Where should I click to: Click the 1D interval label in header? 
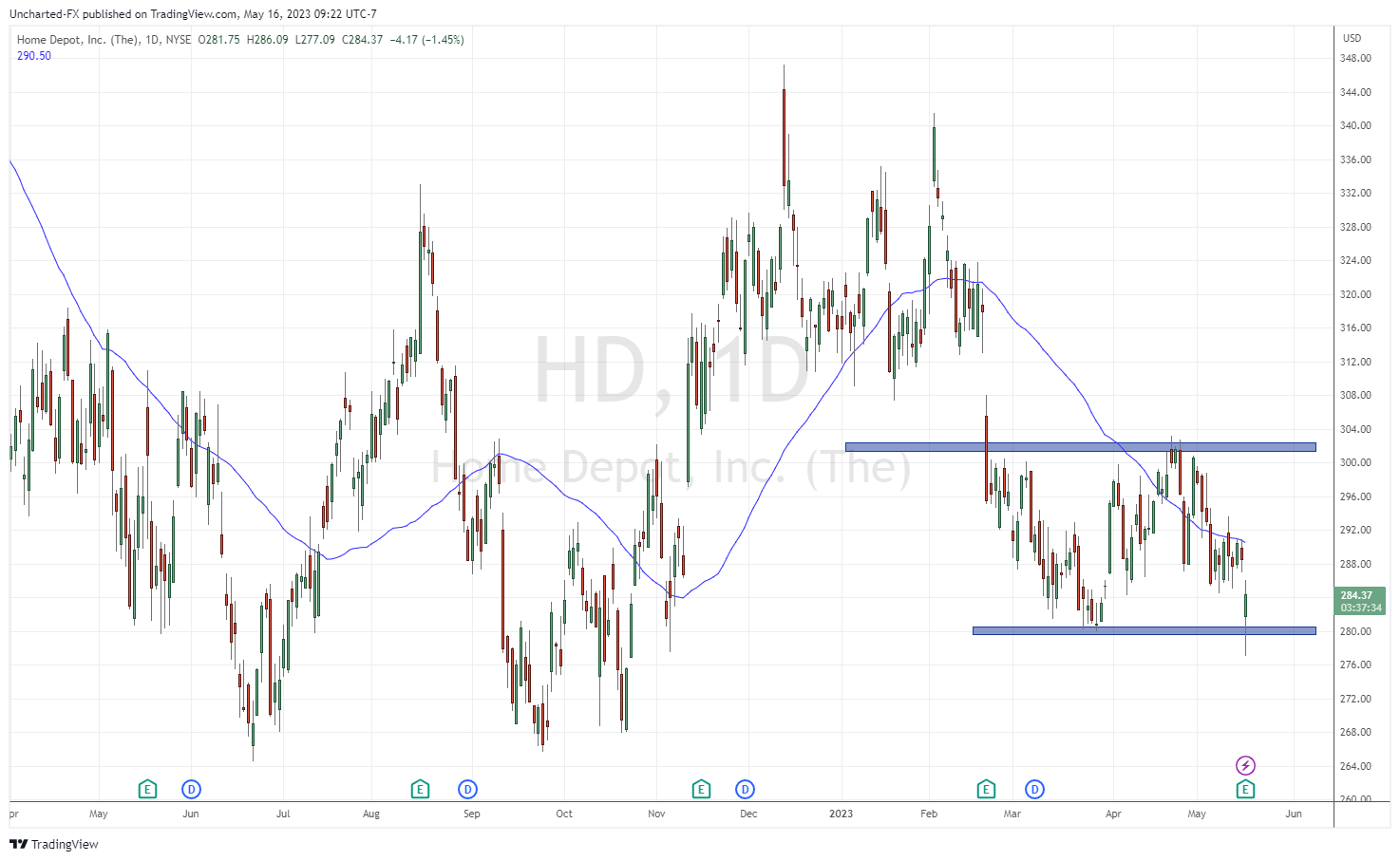click(152, 40)
